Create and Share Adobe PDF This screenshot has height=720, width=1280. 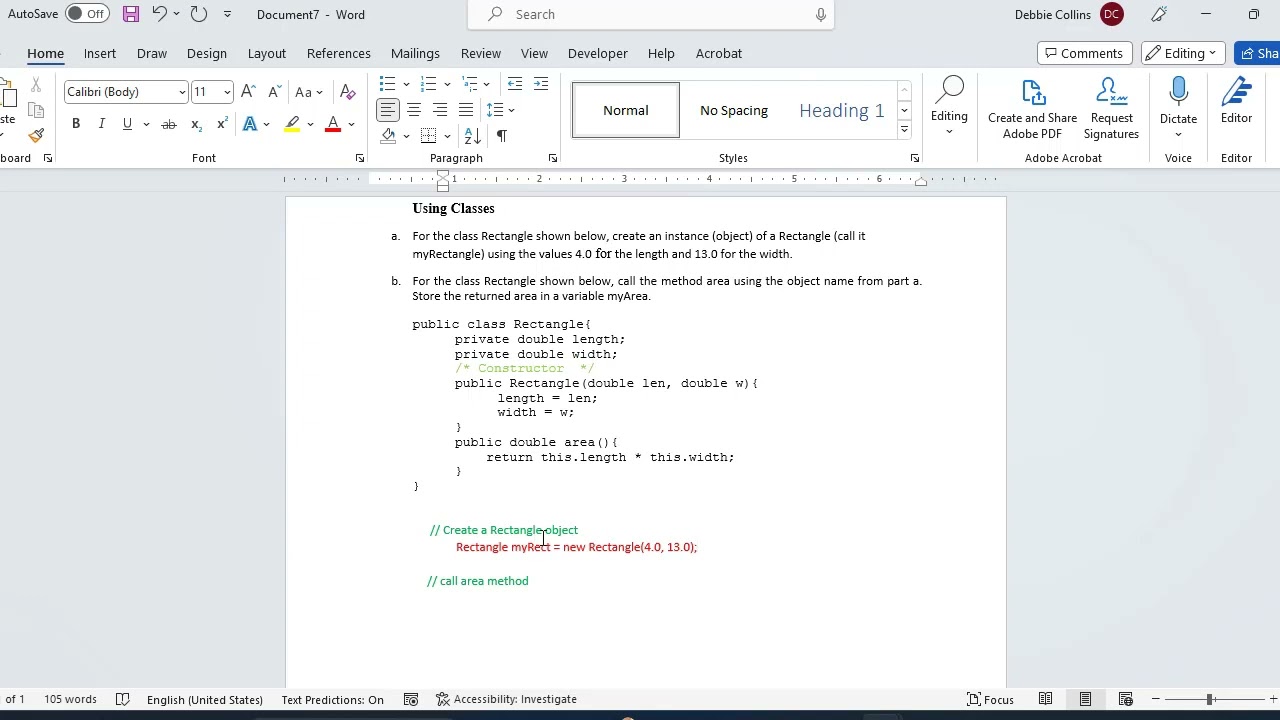pos(1032,110)
